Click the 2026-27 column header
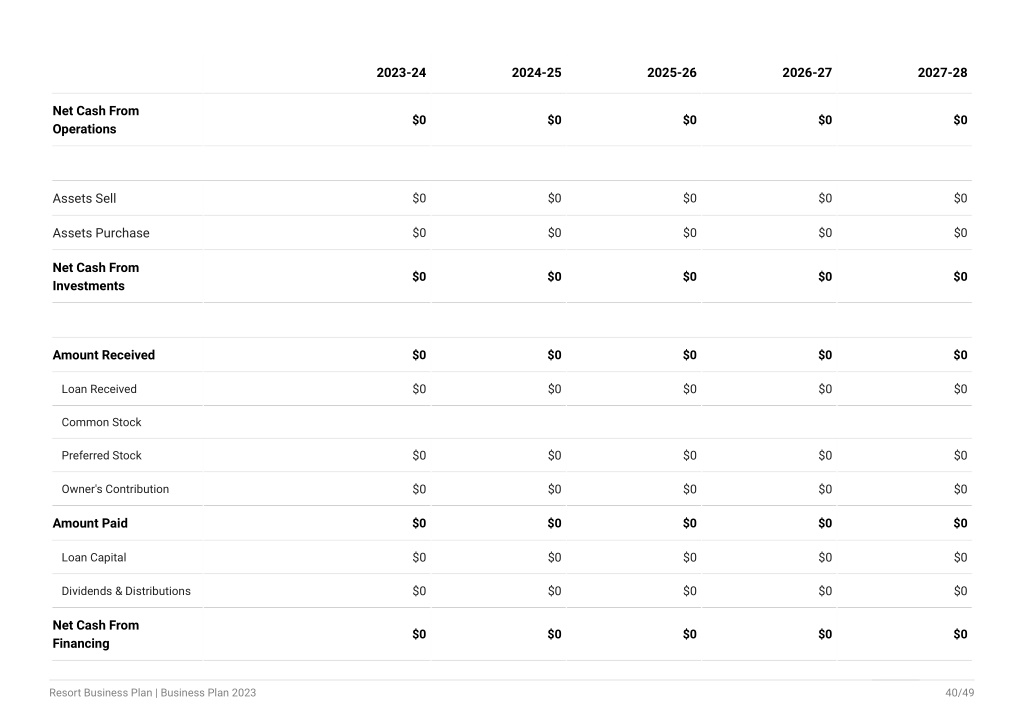 [x=807, y=72]
